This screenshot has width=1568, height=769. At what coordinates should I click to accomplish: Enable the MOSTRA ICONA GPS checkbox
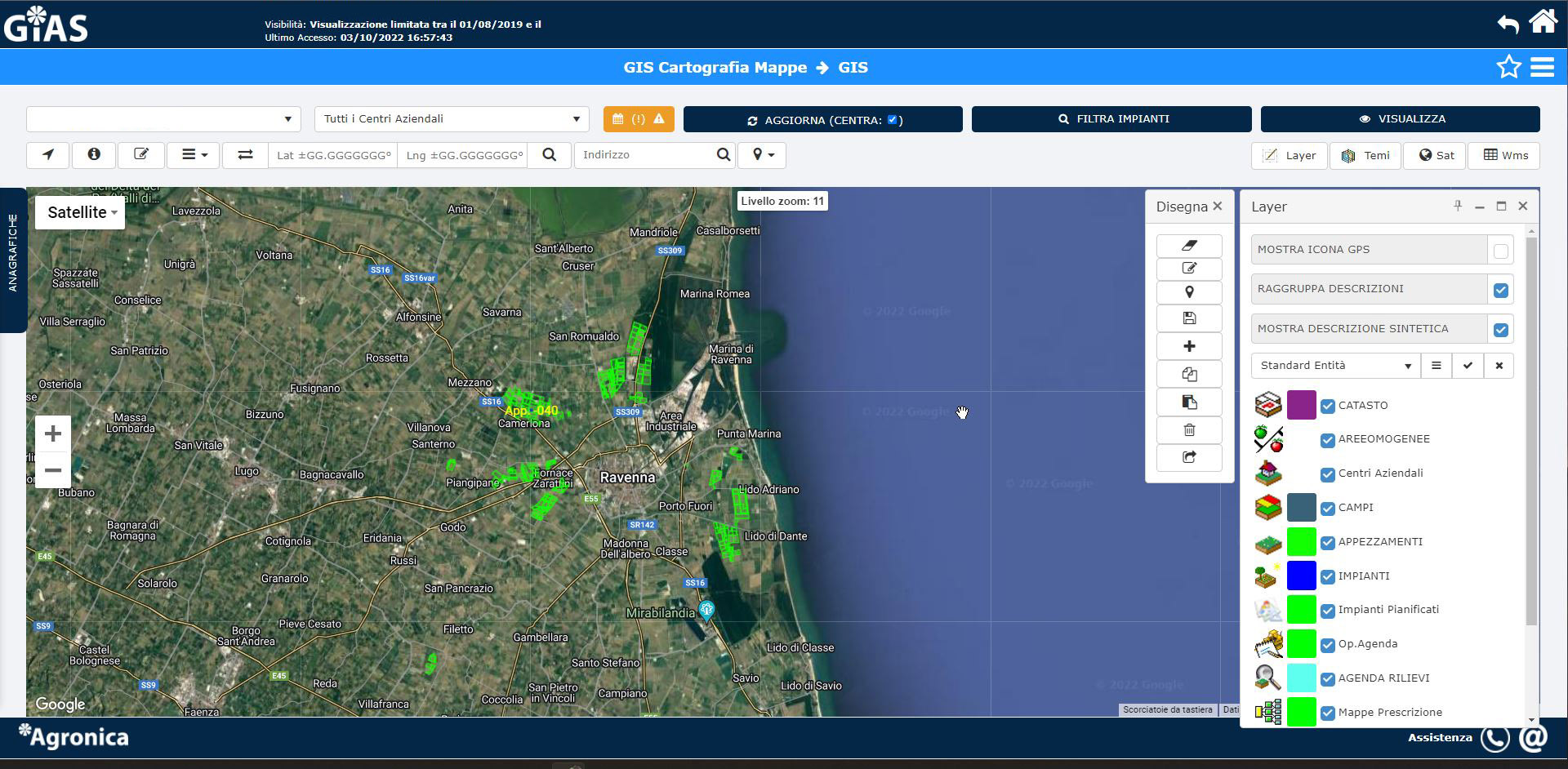(x=1500, y=251)
